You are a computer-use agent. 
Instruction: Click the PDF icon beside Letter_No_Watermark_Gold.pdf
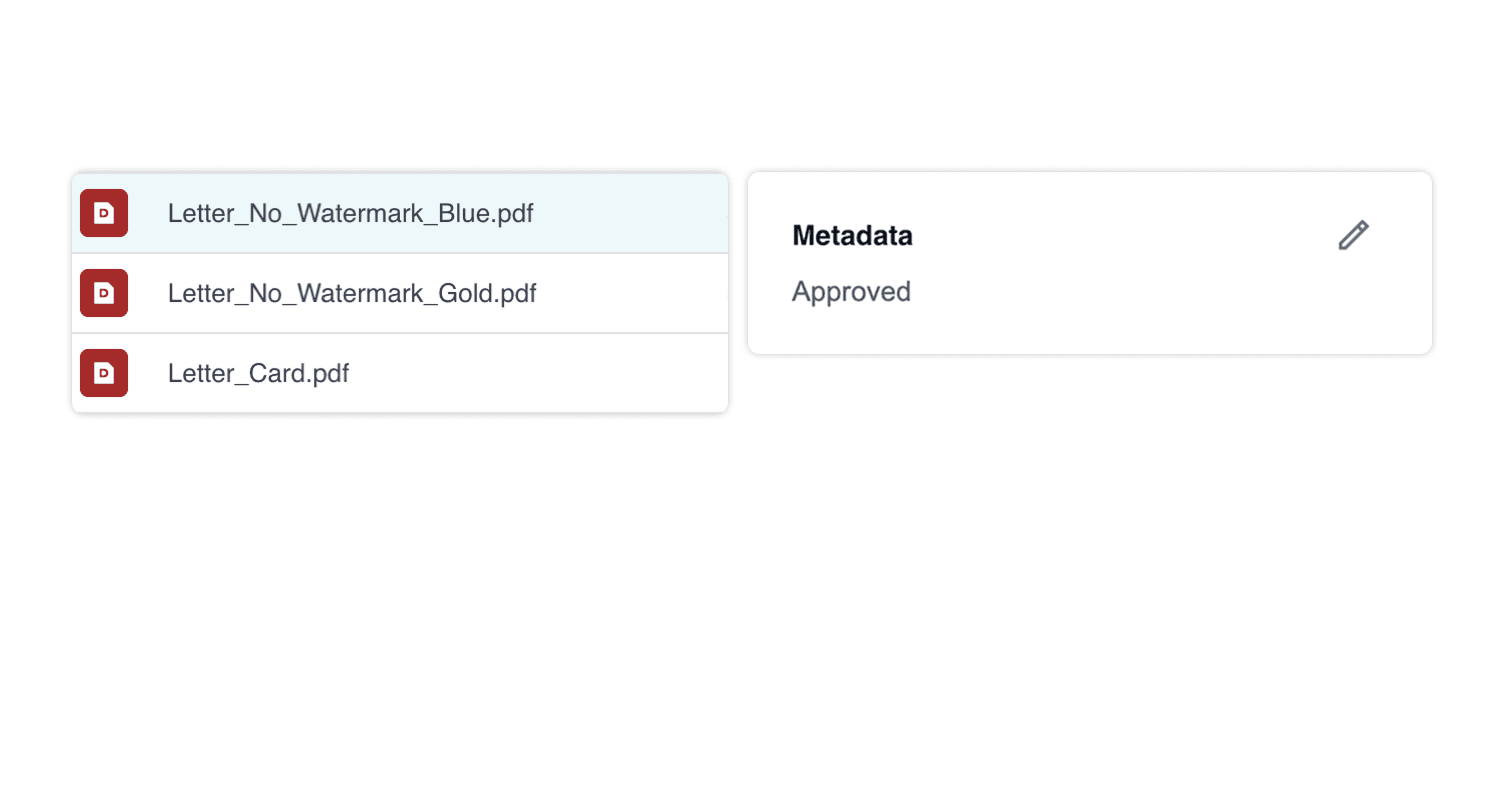click(x=103, y=293)
